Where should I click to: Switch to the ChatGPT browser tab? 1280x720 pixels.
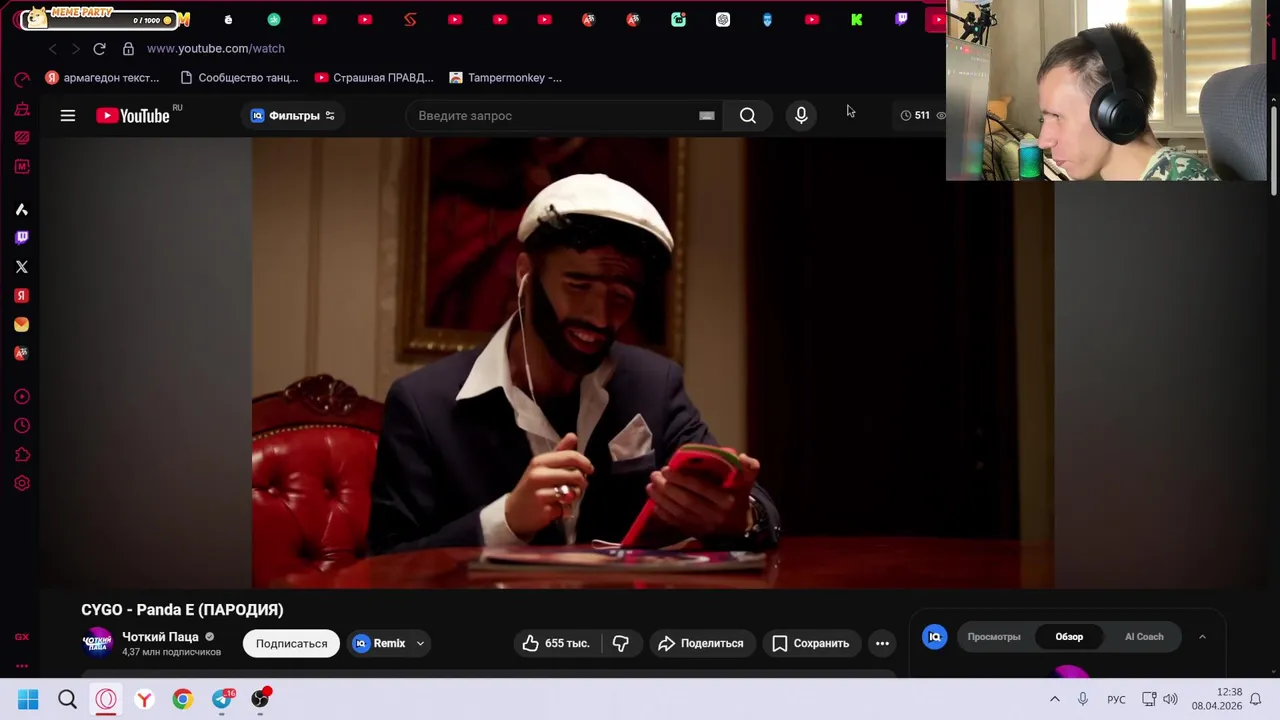[723, 19]
